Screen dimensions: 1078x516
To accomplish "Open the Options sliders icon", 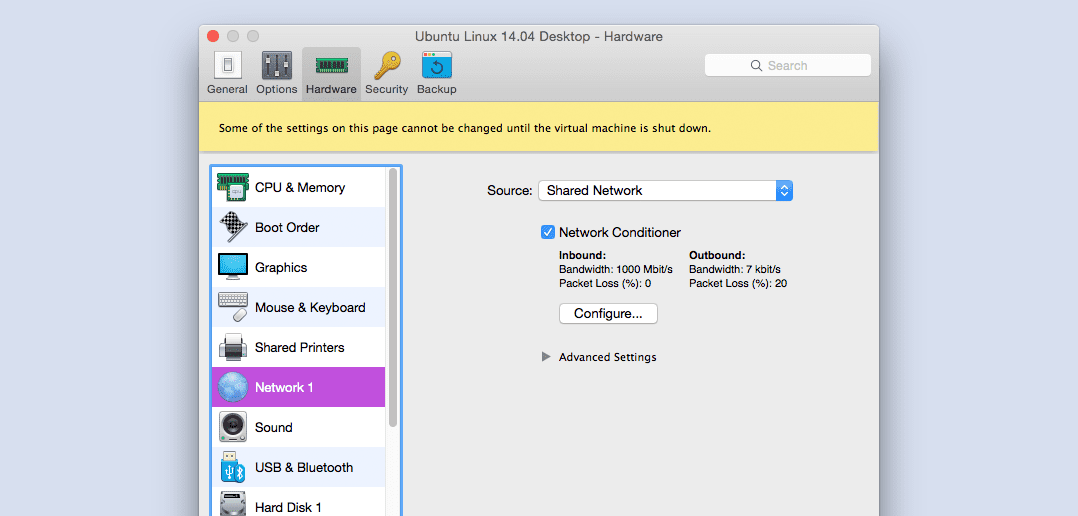I will pyautogui.click(x=276, y=65).
